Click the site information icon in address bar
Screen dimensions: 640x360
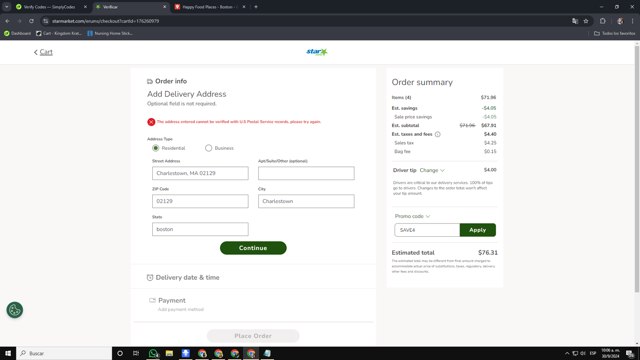click(x=46, y=21)
